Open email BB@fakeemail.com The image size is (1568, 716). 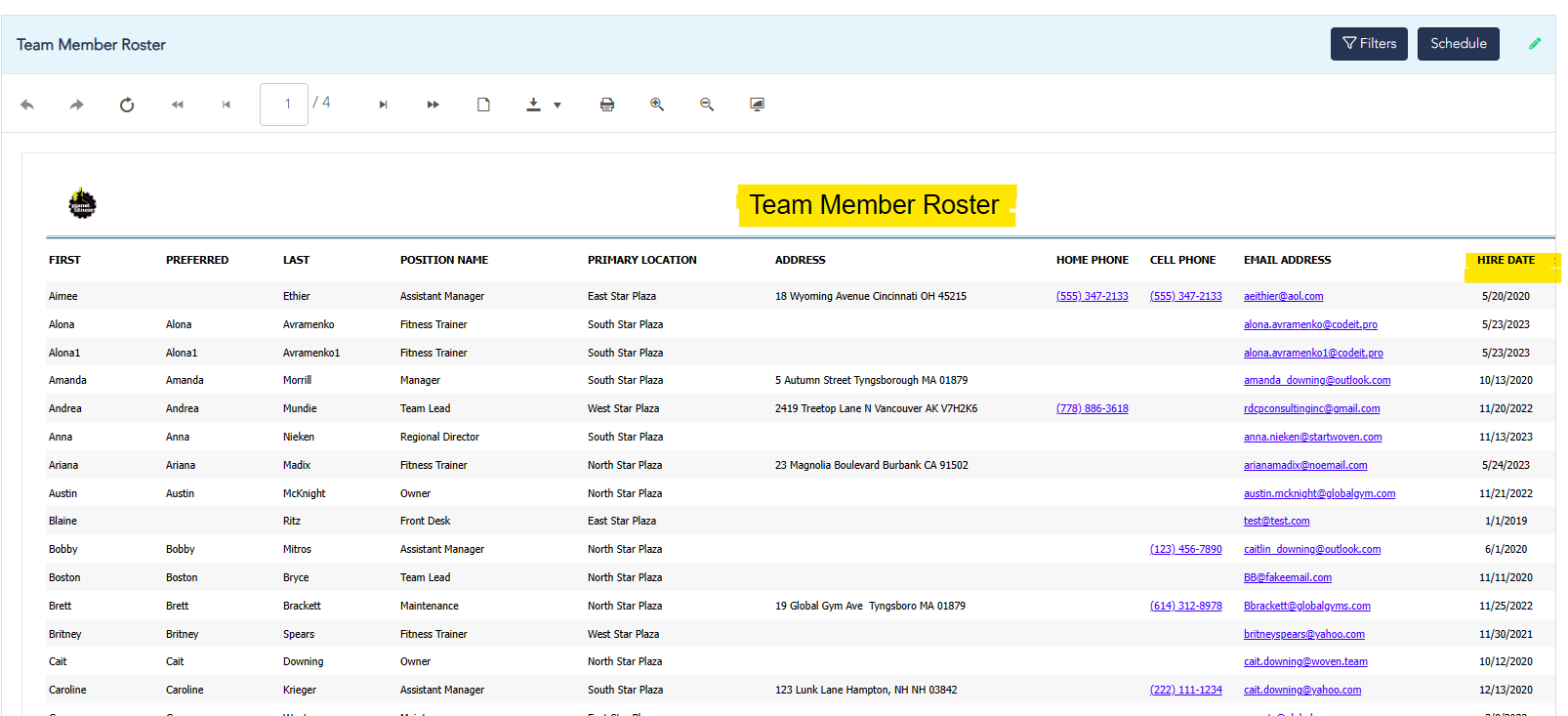[1288, 577]
